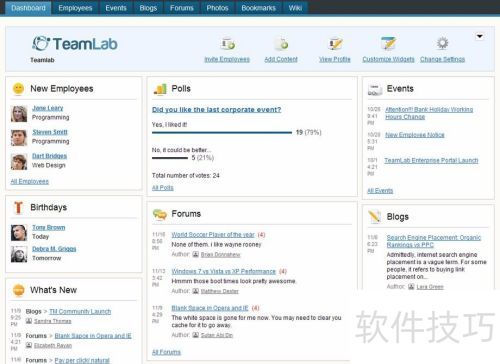Open World Soccer Player forum thread

click(213, 235)
